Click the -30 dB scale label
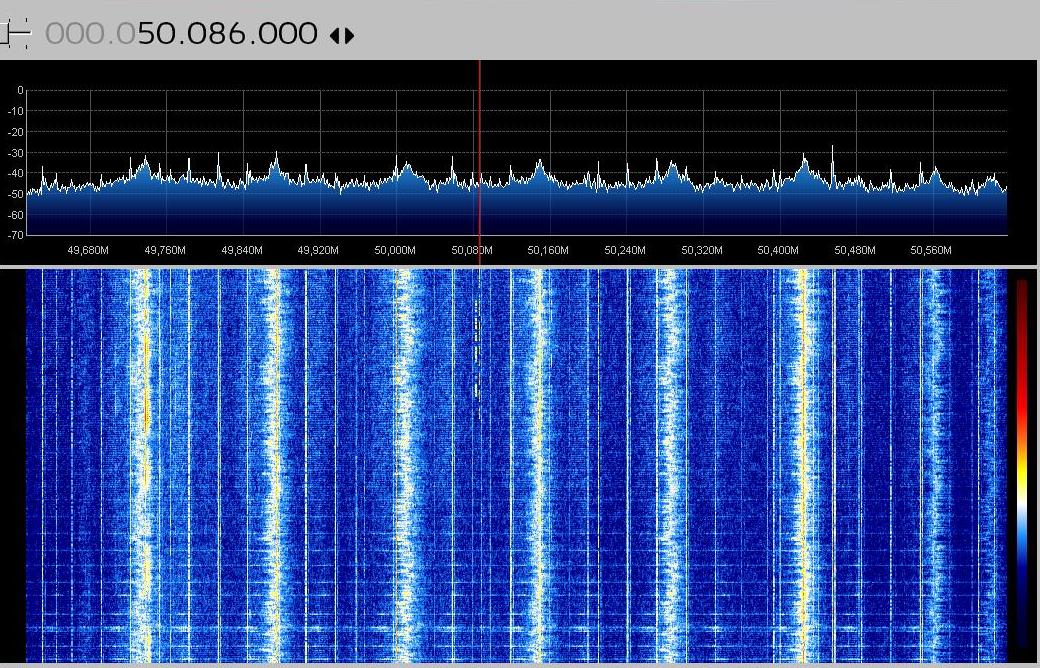The width and height of the screenshot is (1040, 668). point(15,153)
